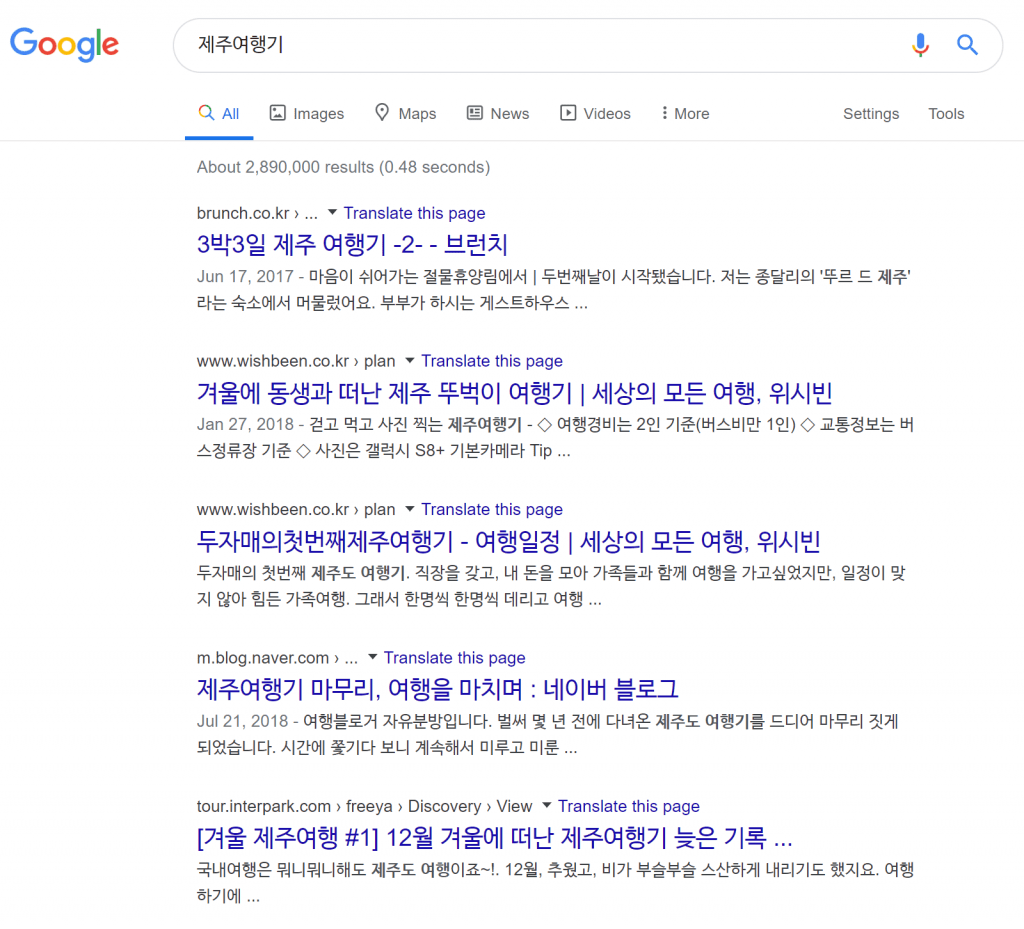Open the Settings menu
The height and width of the screenshot is (929, 1024).
[x=870, y=114]
